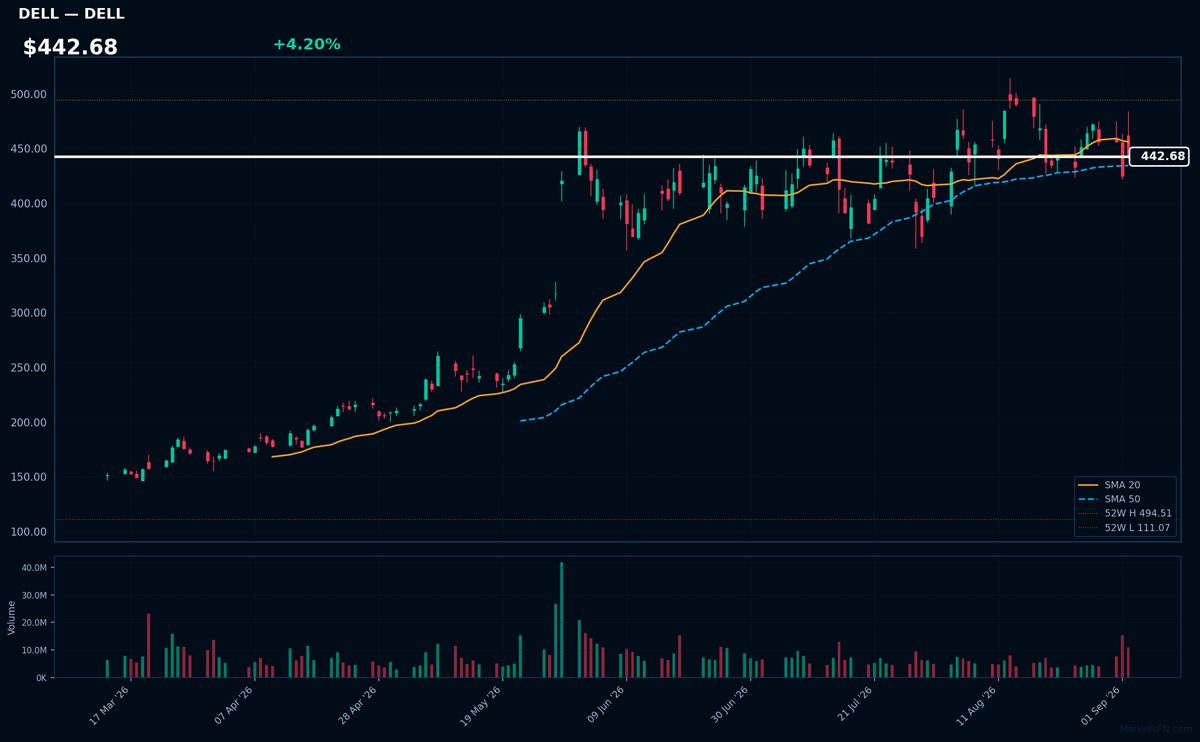
Task: Click the 07 Apr '26 date label
Action: tap(234, 706)
